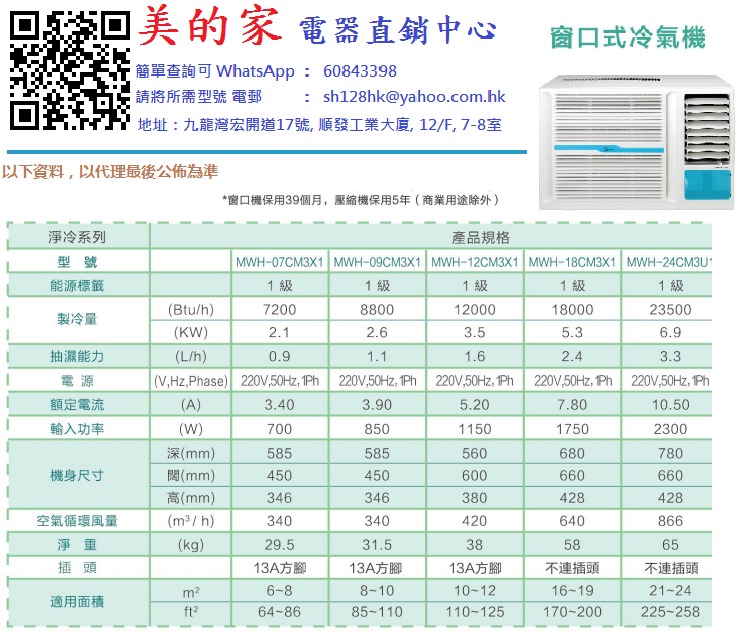
Task: Click the 8800 Btu/h value
Action: click(x=377, y=310)
